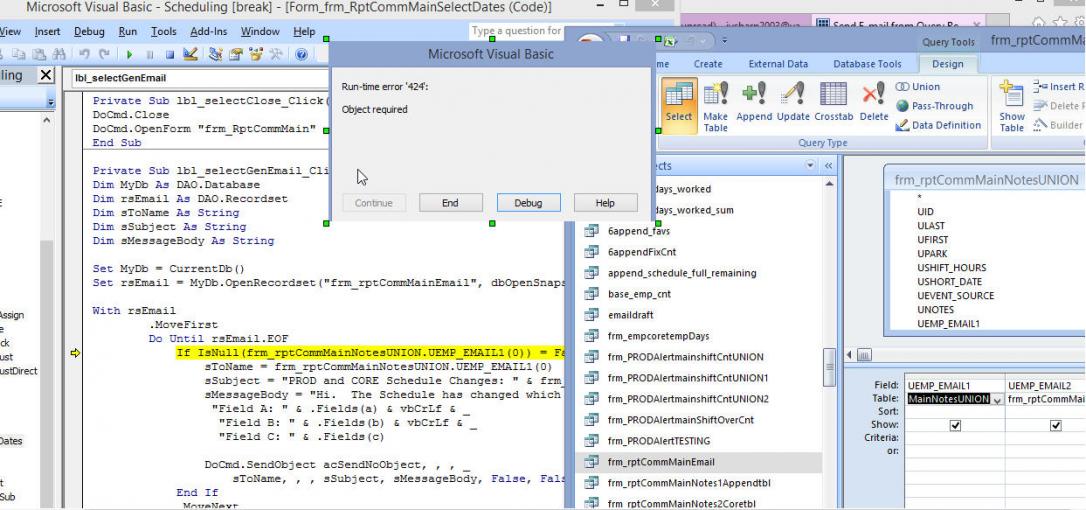Click the Copy icon in VBA toolbar
Viewport: 1086px width, 510px height.
click(19, 54)
